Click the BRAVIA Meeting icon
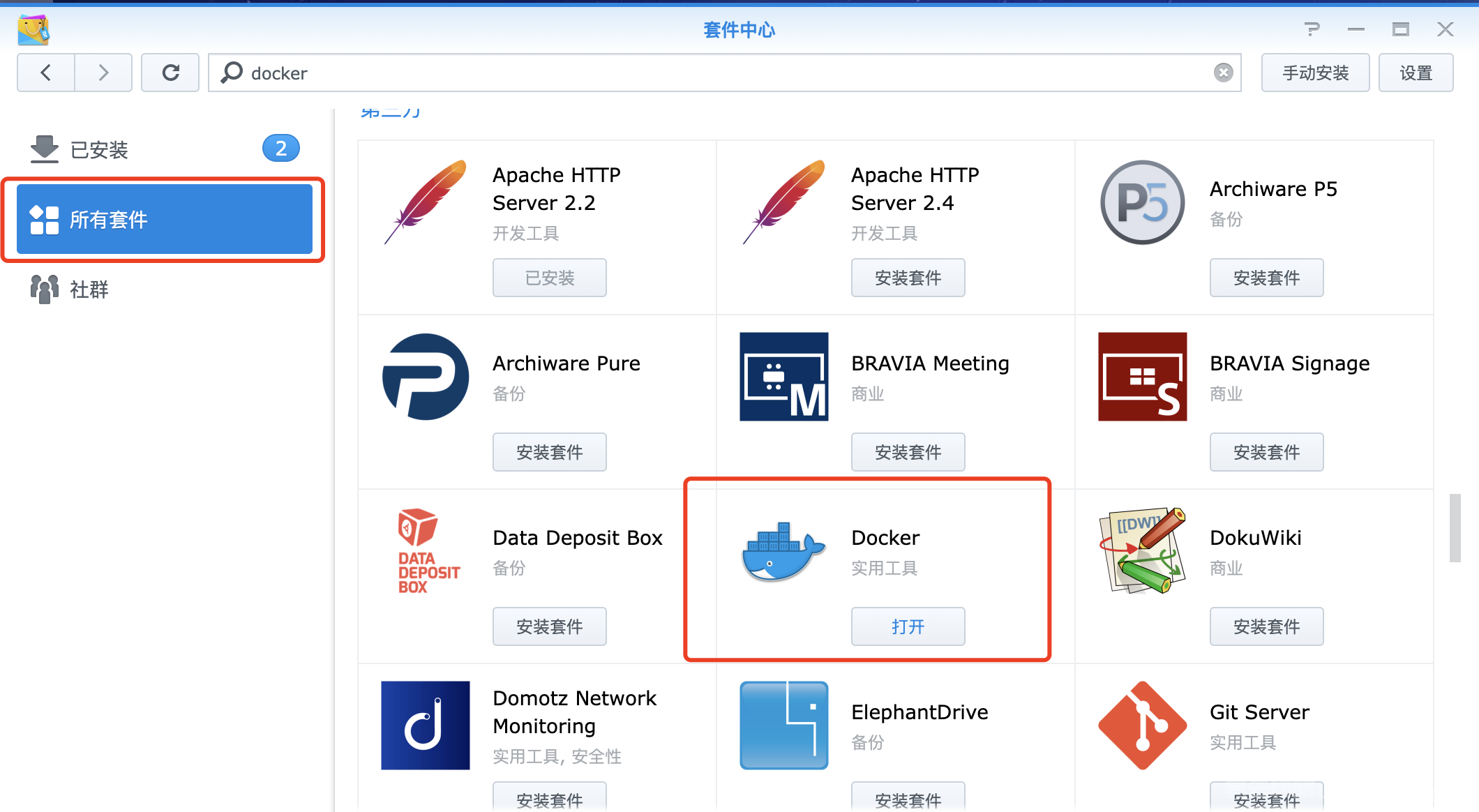The image size is (1479, 812). click(784, 377)
